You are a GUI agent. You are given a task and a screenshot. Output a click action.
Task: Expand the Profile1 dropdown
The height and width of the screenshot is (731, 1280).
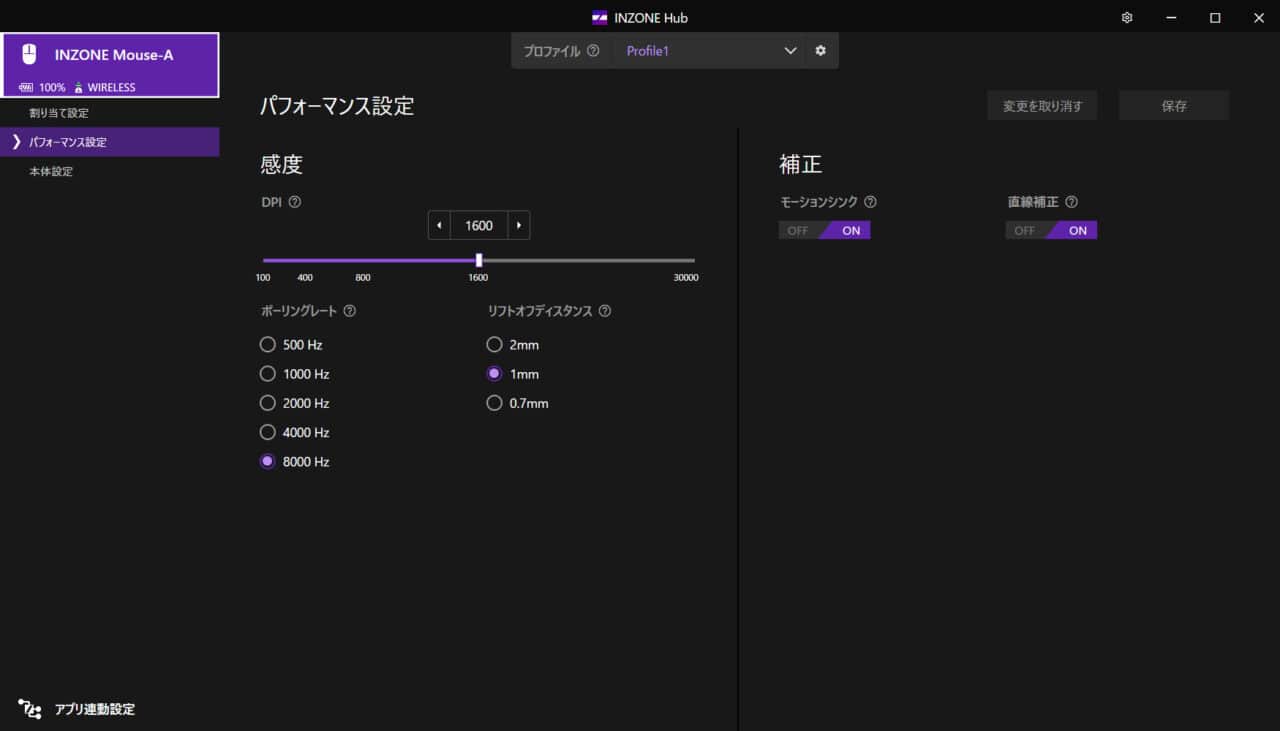pos(790,51)
